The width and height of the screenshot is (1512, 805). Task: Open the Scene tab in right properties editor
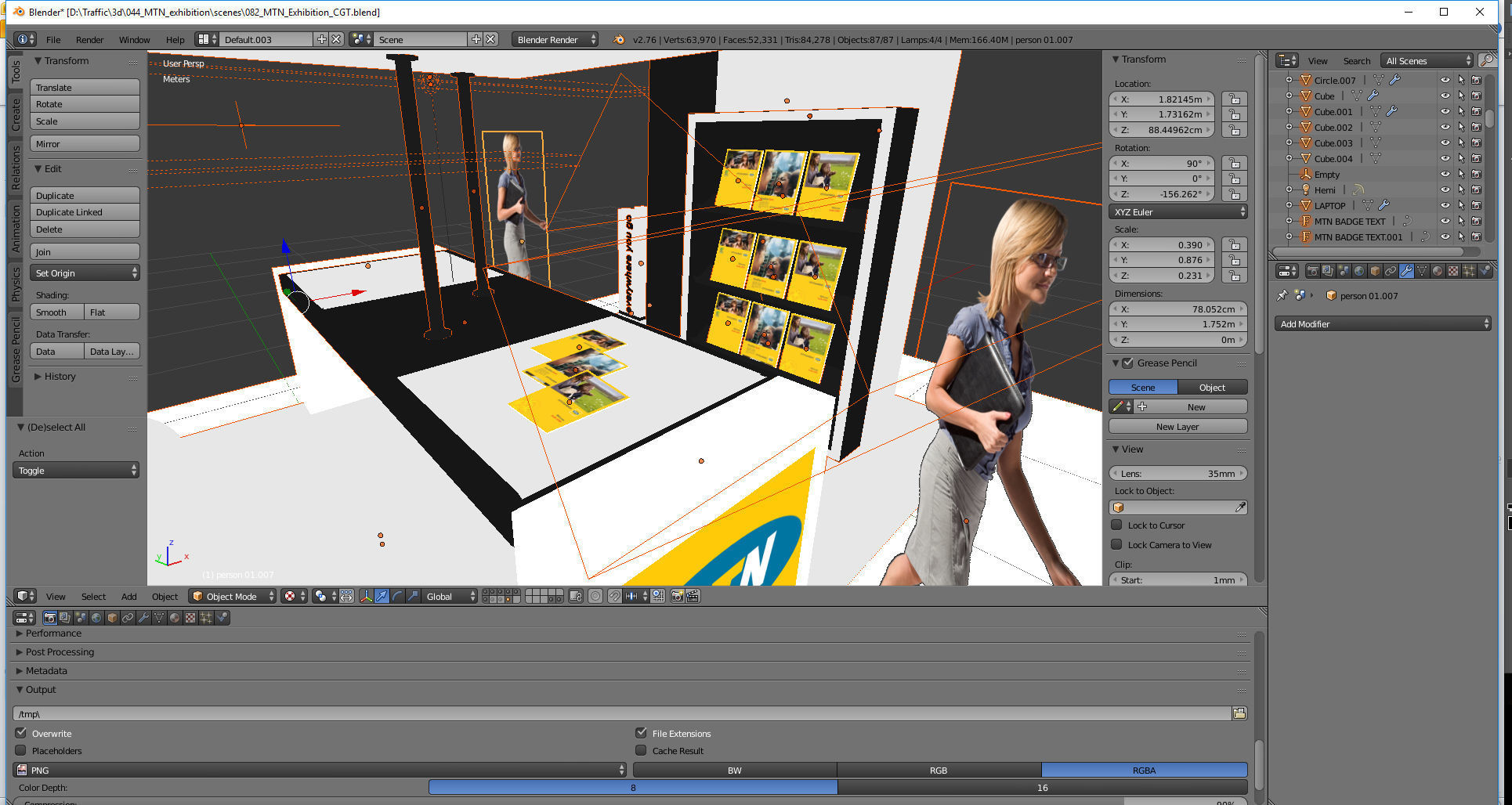click(1344, 271)
